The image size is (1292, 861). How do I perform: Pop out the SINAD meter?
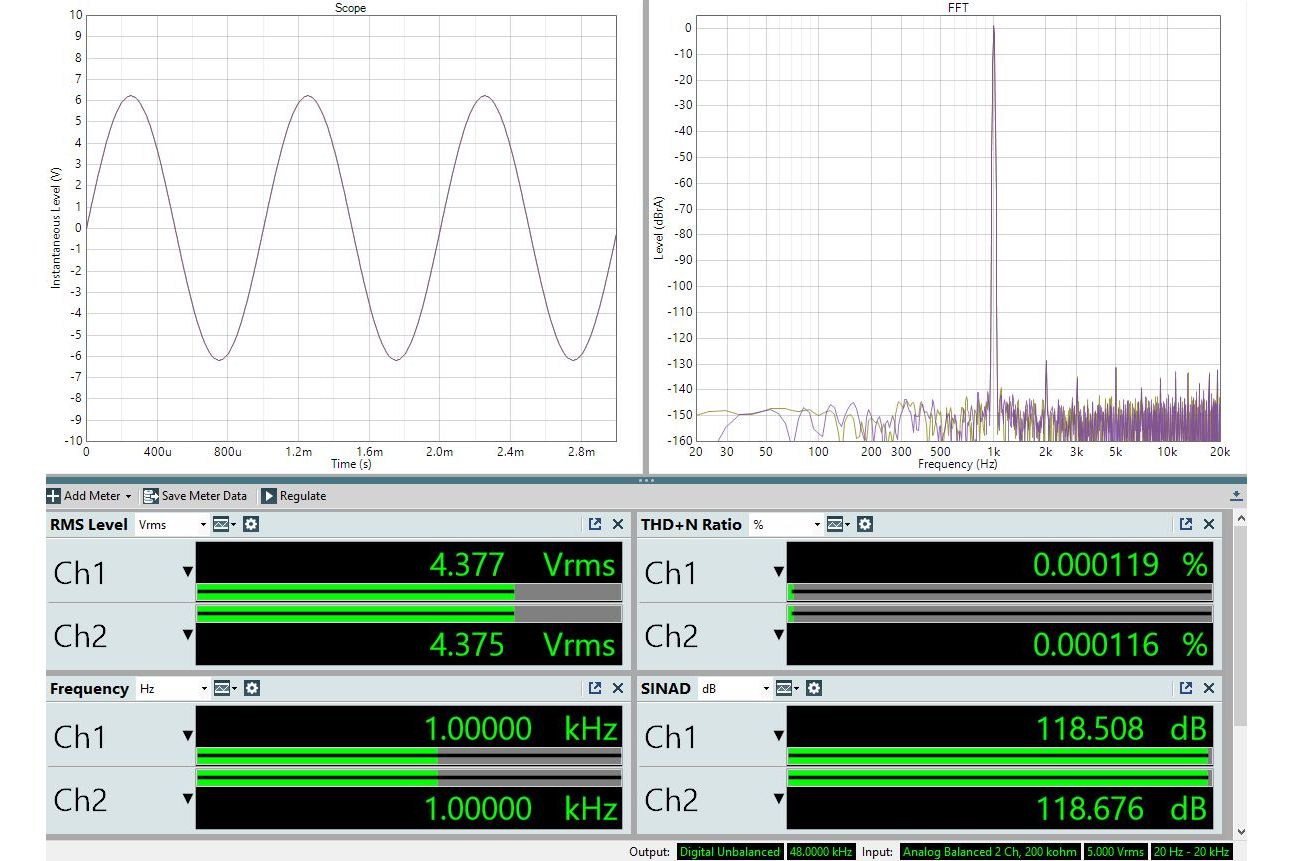[x=1186, y=688]
